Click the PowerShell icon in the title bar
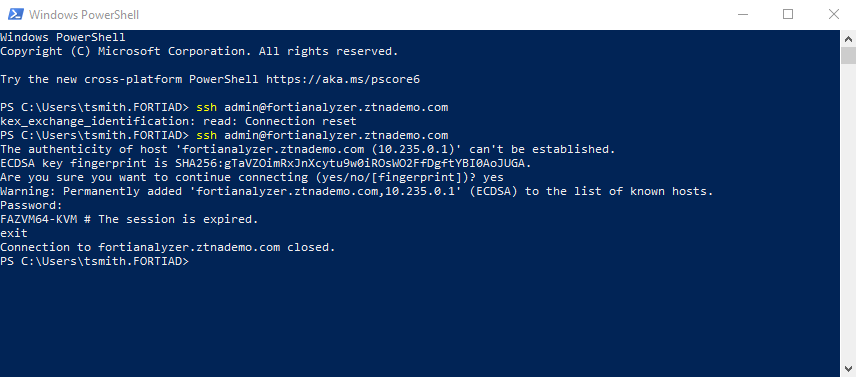 [x=15, y=15]
